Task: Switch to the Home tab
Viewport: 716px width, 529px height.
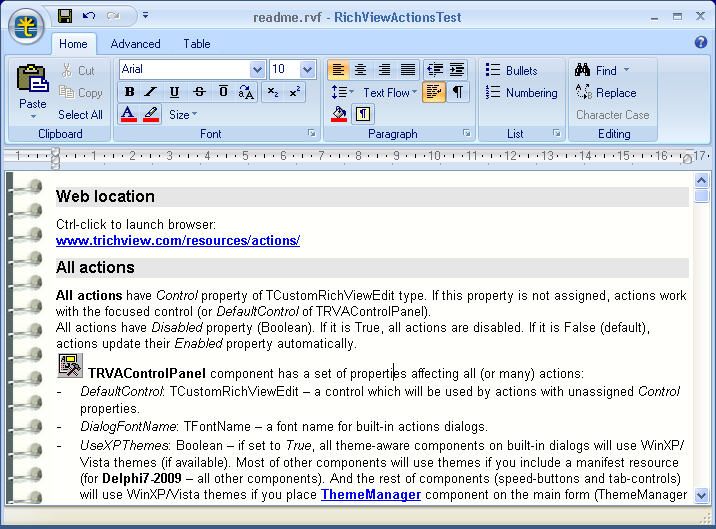Action: coord(73,44)
